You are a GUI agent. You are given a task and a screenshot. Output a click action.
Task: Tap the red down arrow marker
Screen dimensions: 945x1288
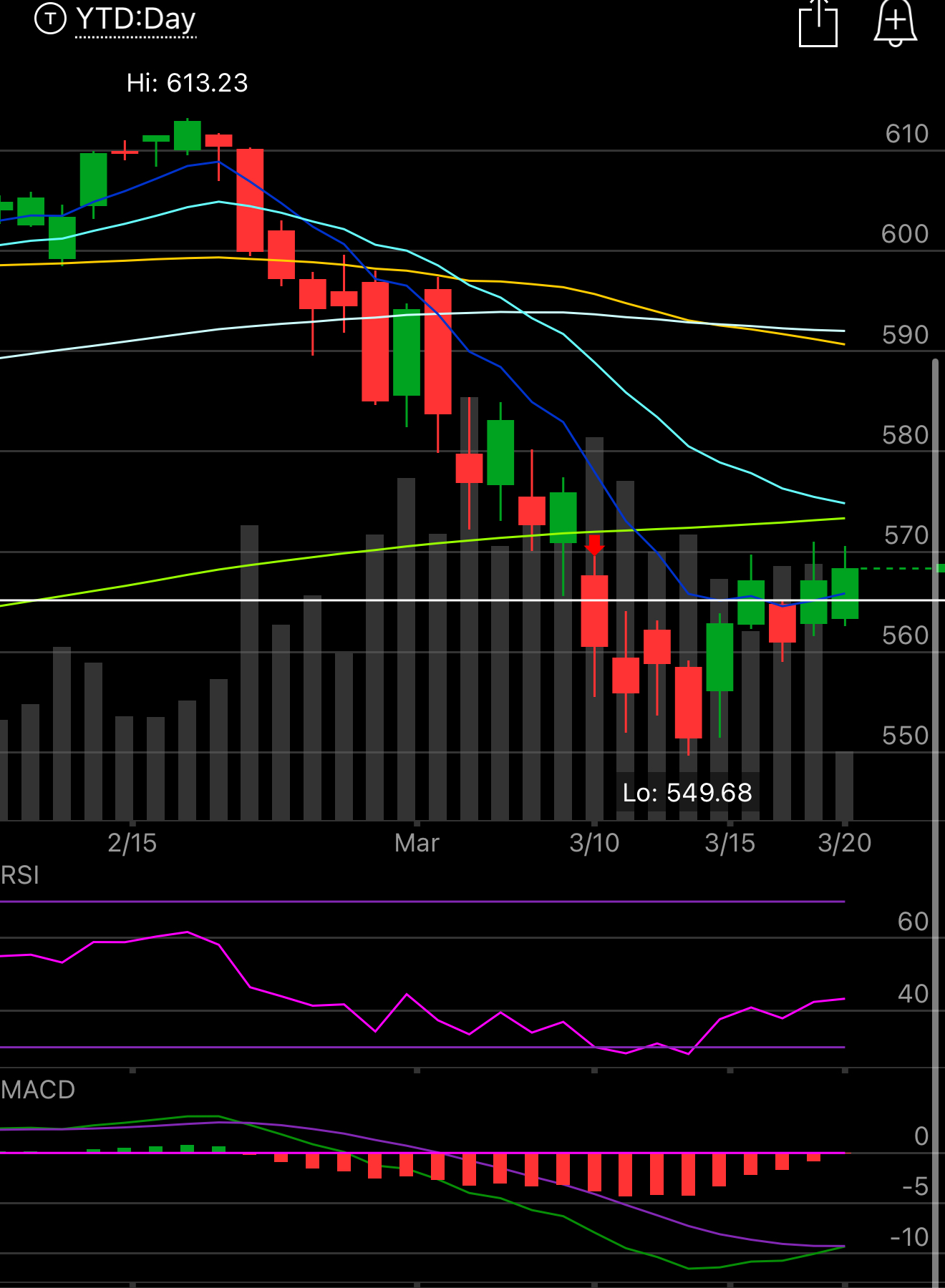point(594,545)
